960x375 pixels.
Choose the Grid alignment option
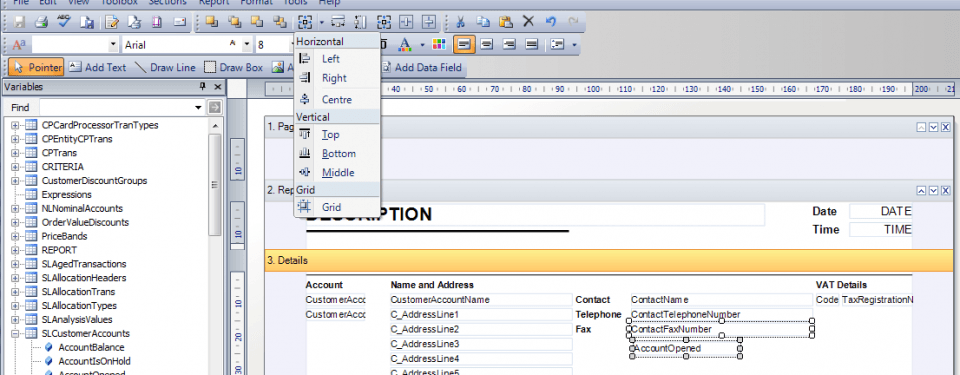(x=337, y=207)
